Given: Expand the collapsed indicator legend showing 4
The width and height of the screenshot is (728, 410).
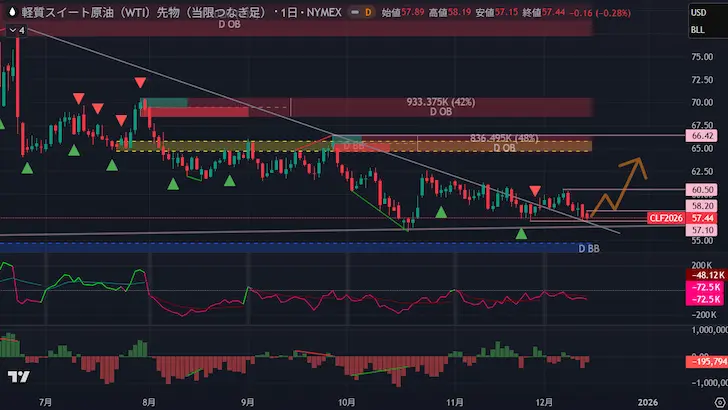Looking at the screenshot, I should (x=14, y=30).
